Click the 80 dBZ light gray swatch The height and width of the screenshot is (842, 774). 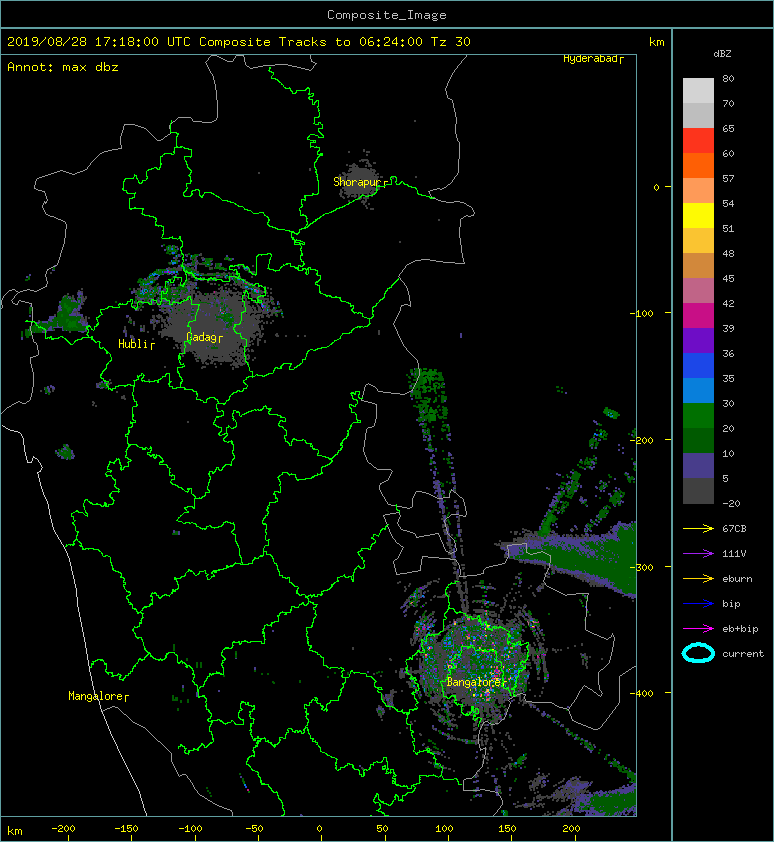coord(698,90)
